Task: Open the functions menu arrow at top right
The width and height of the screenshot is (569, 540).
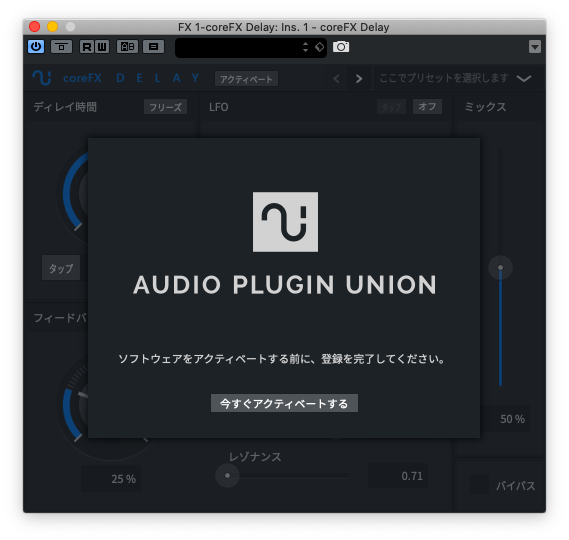Action: 535,47
